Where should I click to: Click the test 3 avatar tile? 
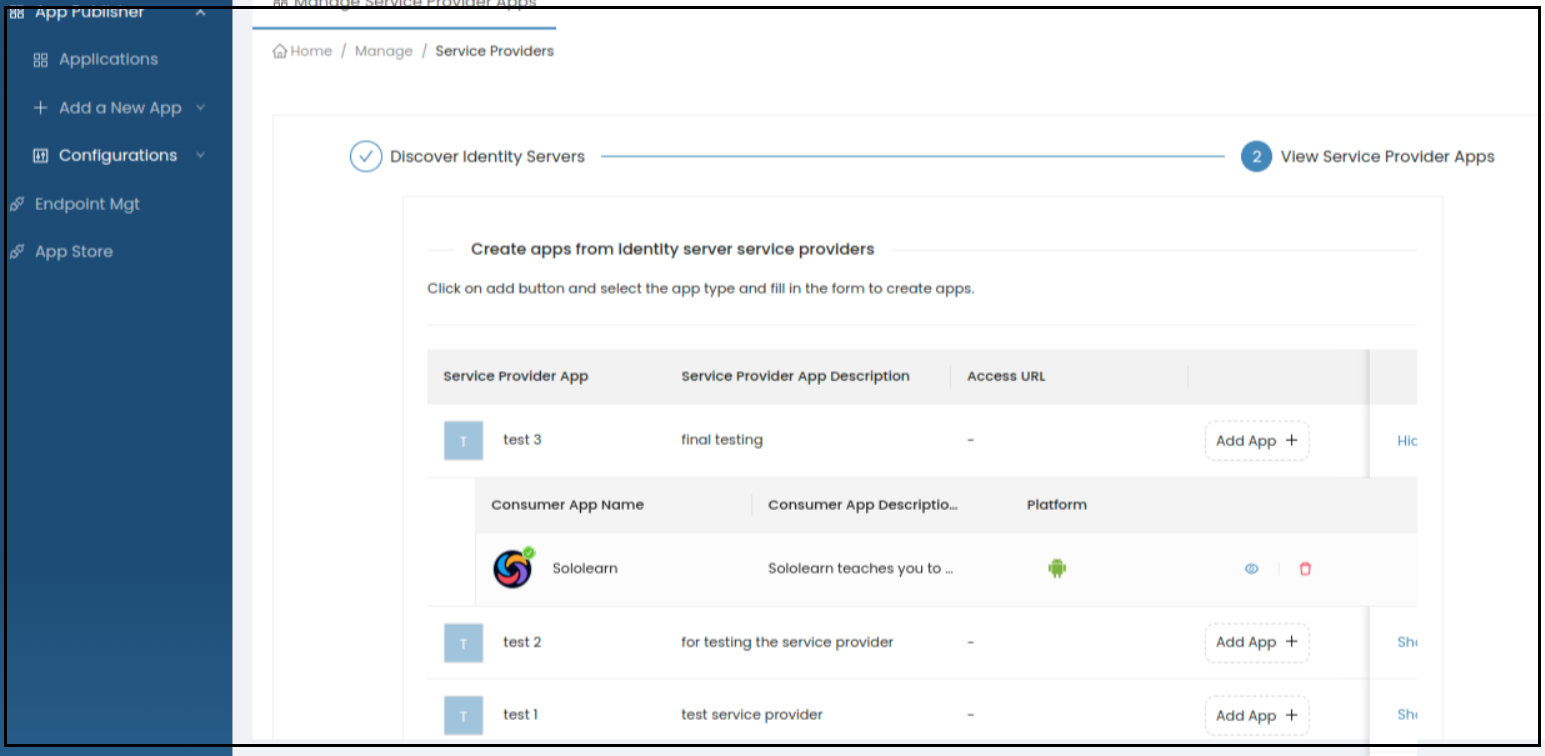(463, 441)
